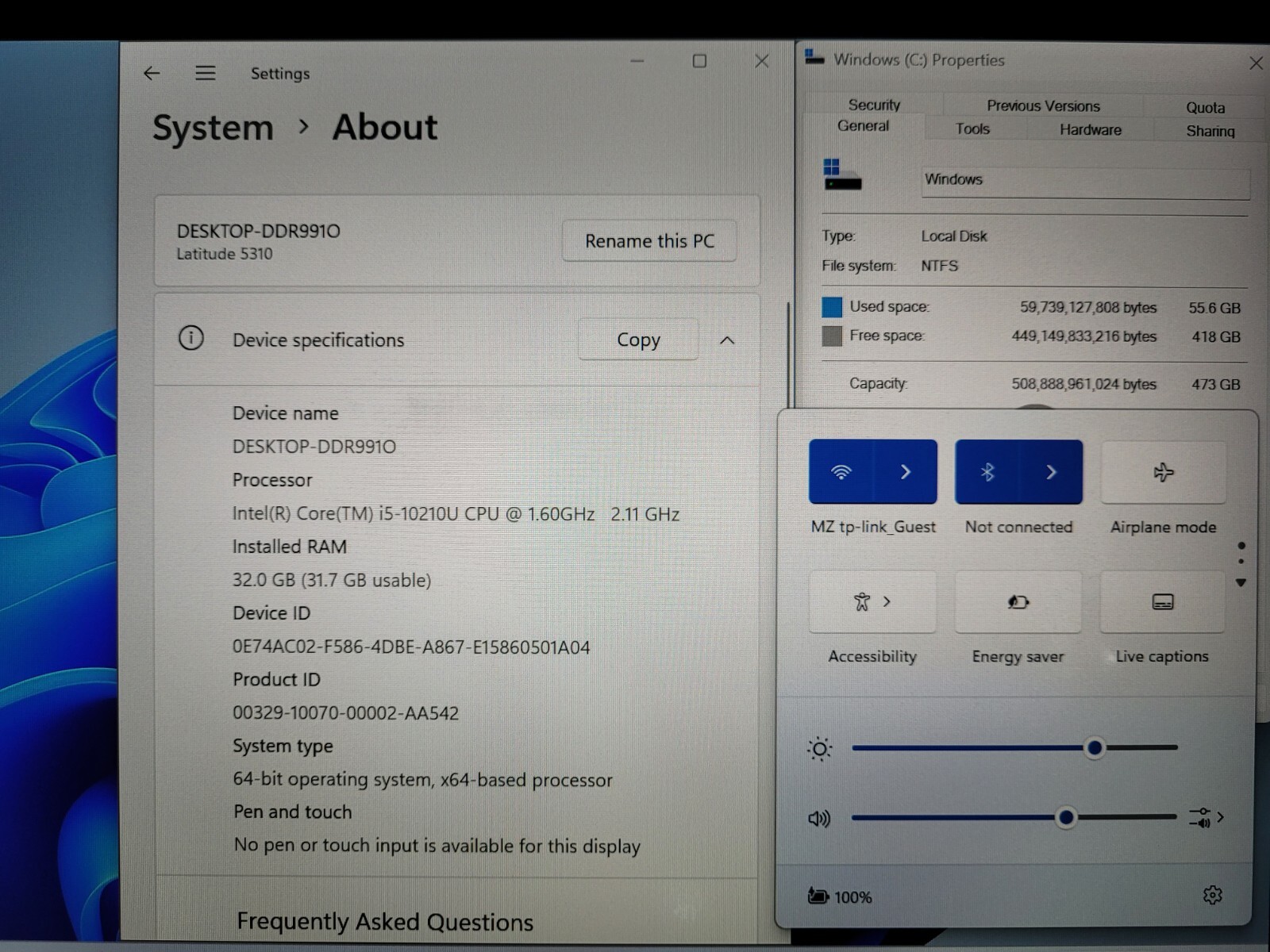Open all settings via the gear icon

[1212, 895]
